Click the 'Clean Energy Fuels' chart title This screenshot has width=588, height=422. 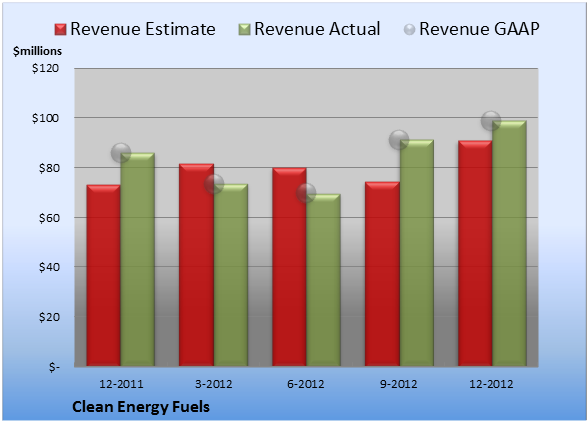pos(141,407)
